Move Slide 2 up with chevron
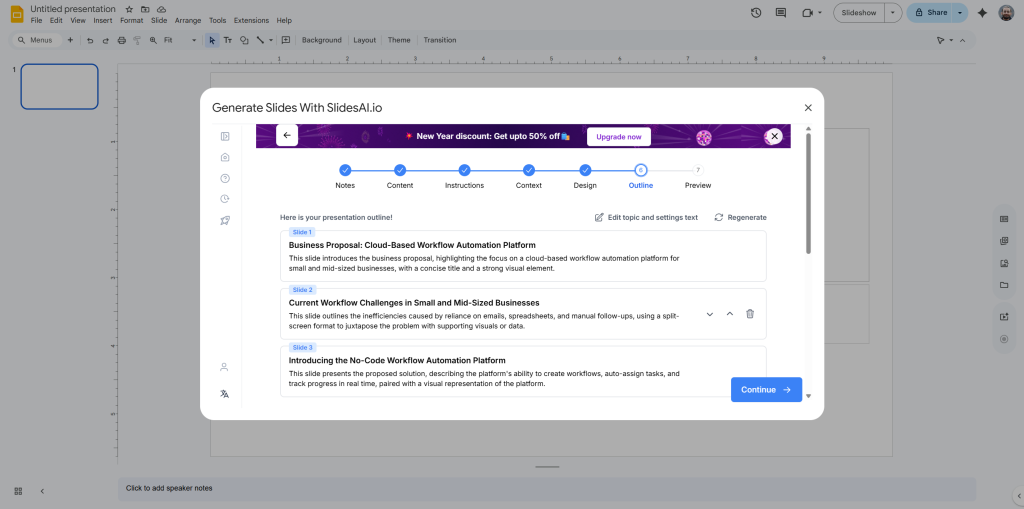This screenshot has height=509, width=1024. pyautogui.click(x=730, y=314)
